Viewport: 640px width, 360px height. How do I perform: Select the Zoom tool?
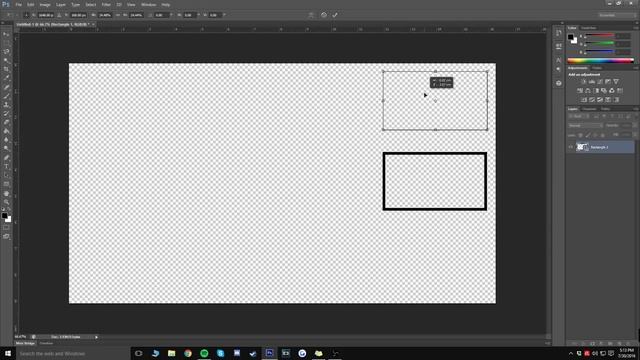click(6, 202)
